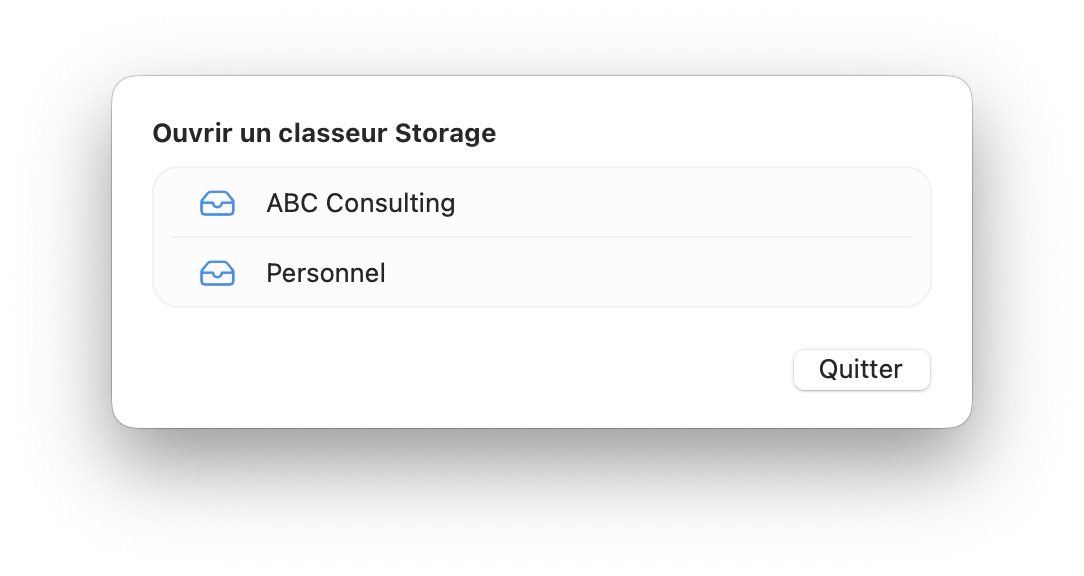Click empty space at right of Personnel row
This screenshot has height=576, width=1084.
[x=700, y=273]
